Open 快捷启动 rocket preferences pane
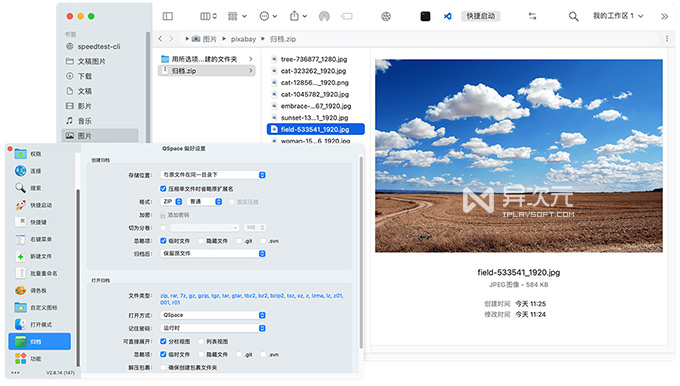 [40, 205]
